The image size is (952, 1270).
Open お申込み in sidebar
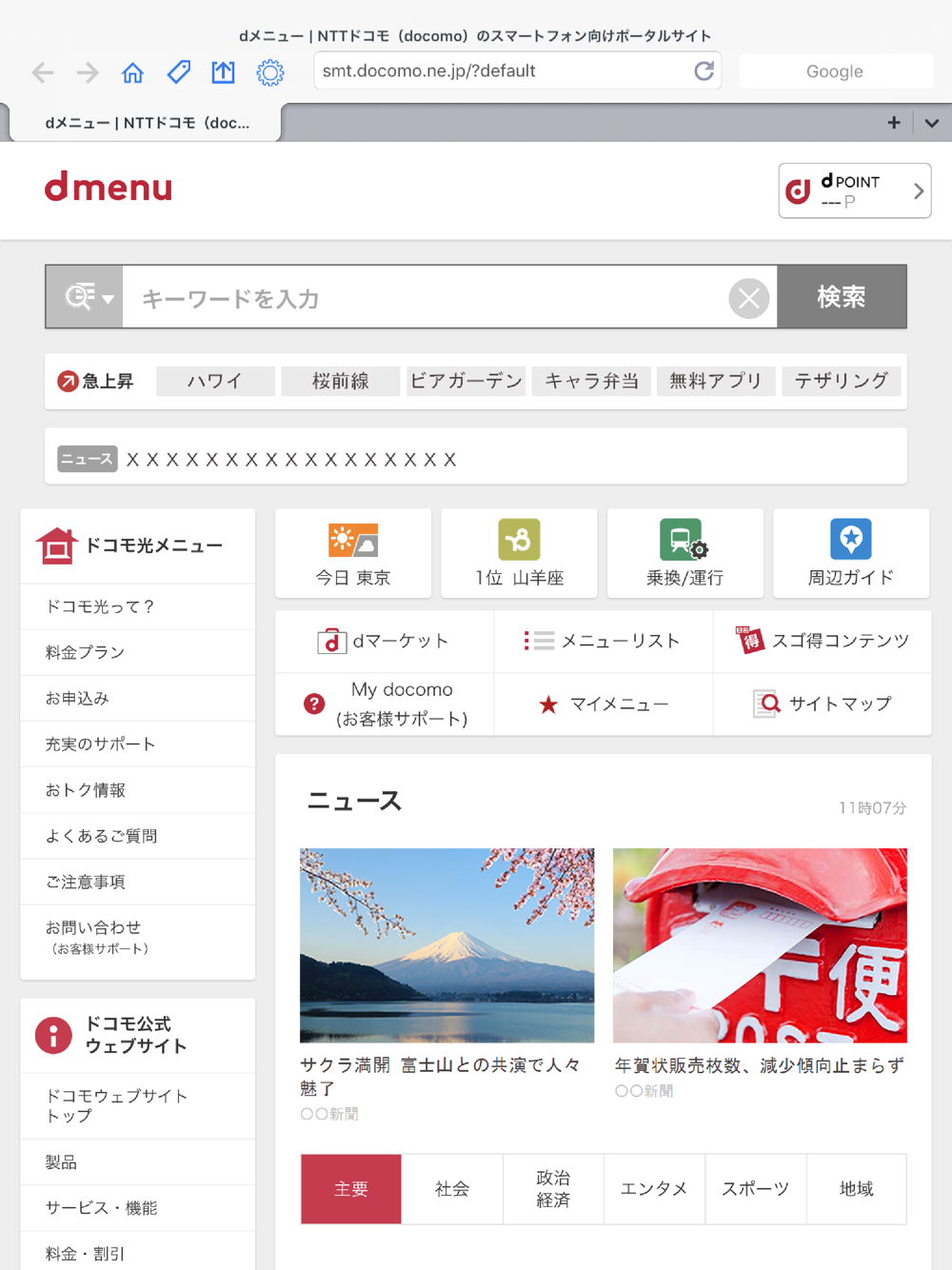pos(138,698)
